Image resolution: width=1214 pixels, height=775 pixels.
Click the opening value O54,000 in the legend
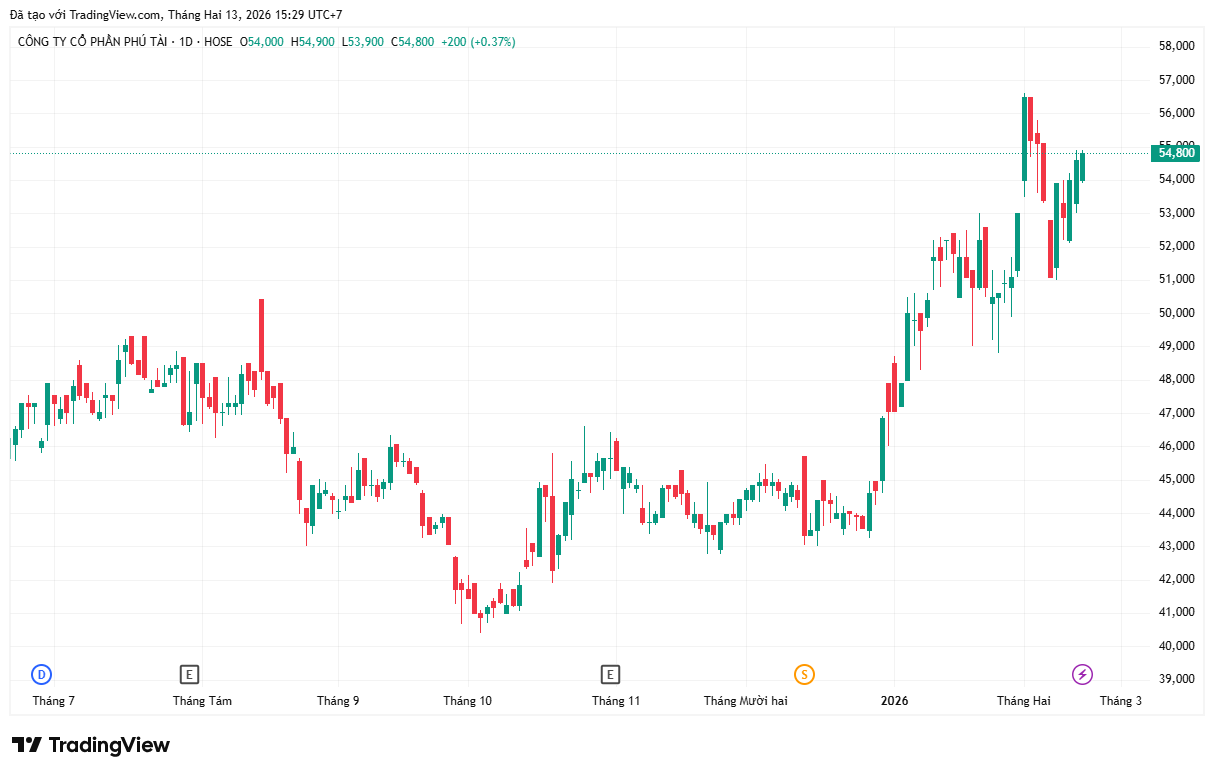(x=262, y=42)
